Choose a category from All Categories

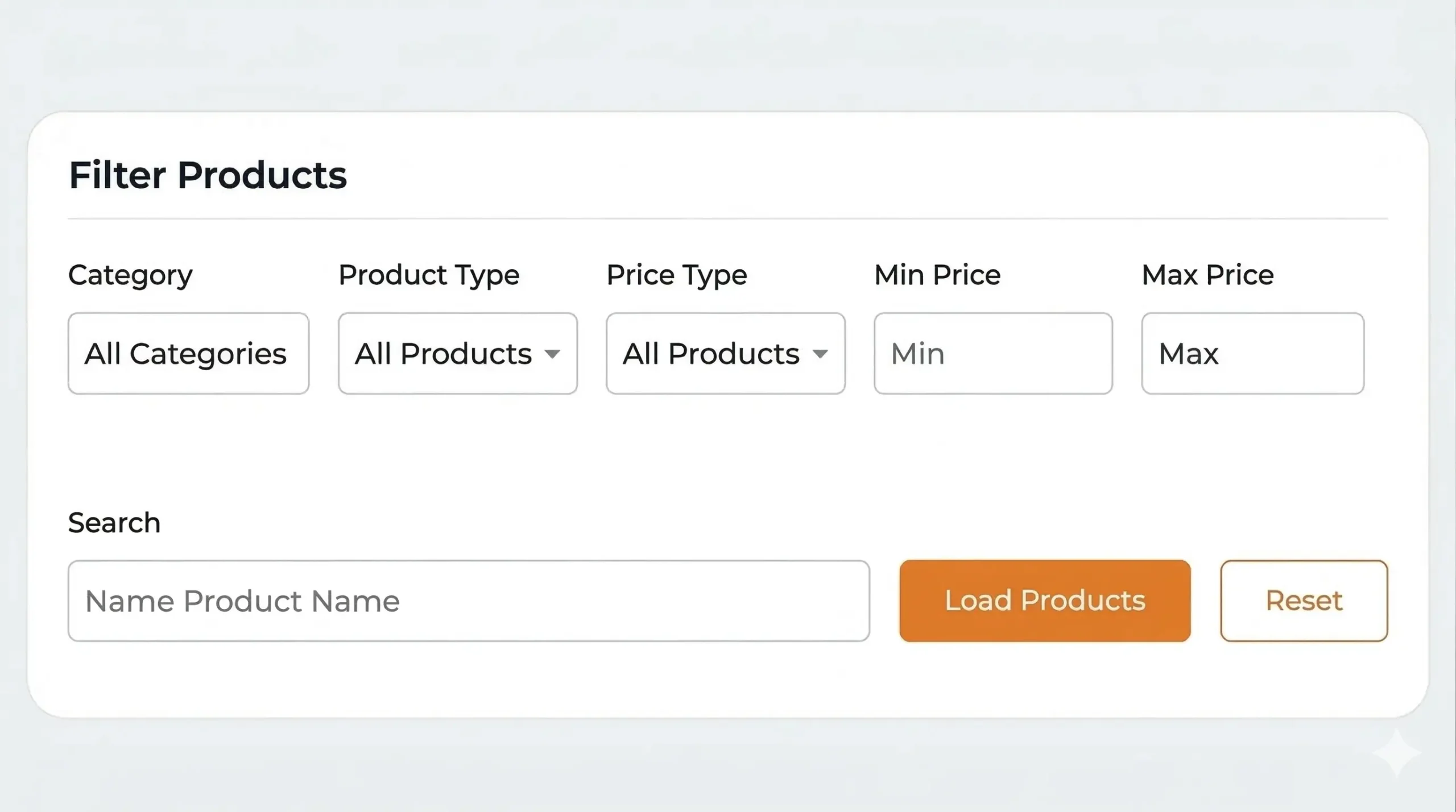click(x=188, y=353)
